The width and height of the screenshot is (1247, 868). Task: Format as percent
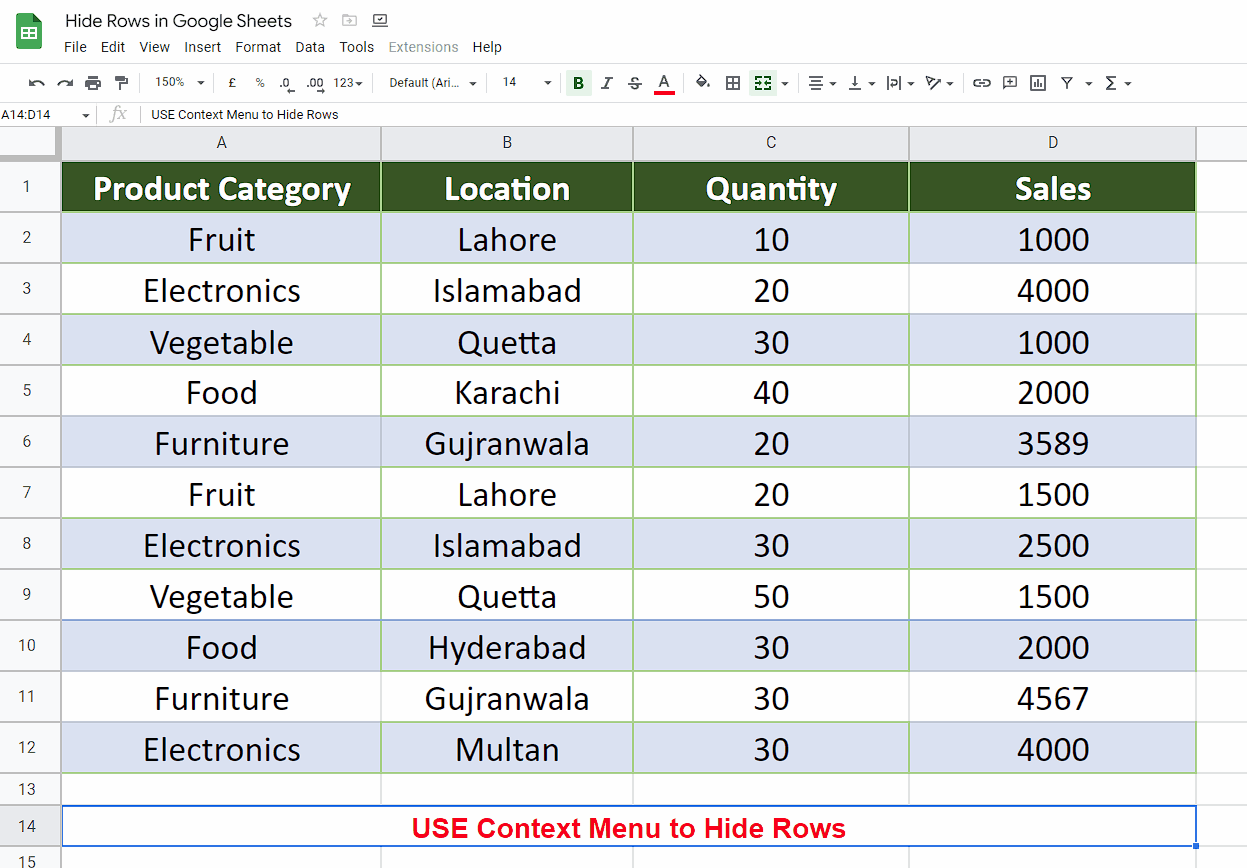click(260, 83)
